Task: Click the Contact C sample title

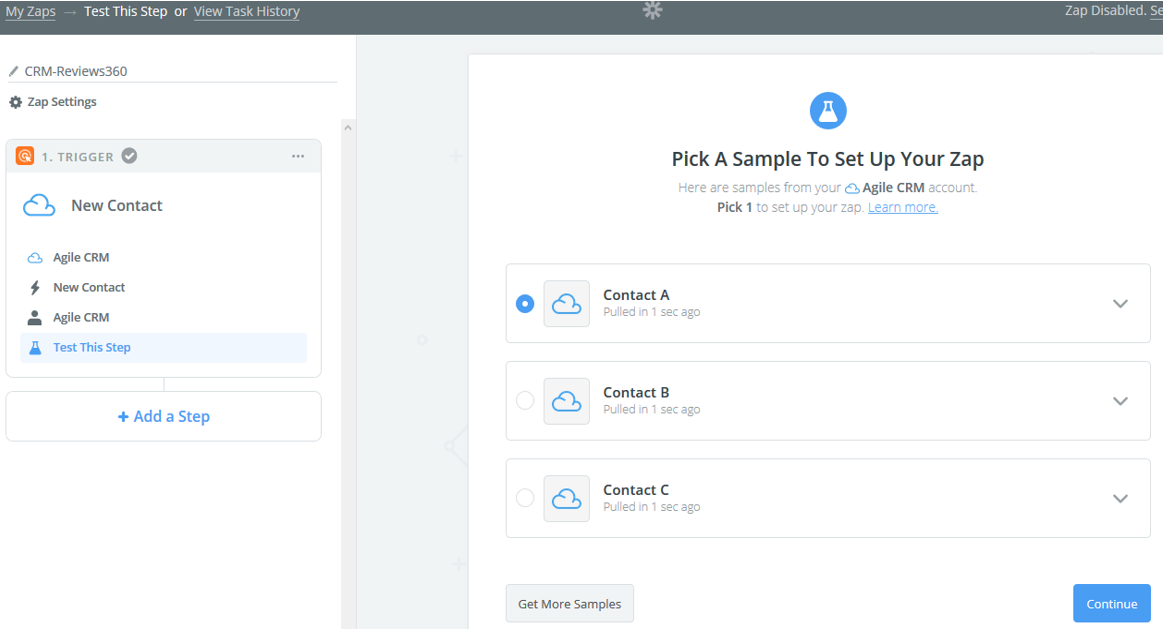Action: 636,490
